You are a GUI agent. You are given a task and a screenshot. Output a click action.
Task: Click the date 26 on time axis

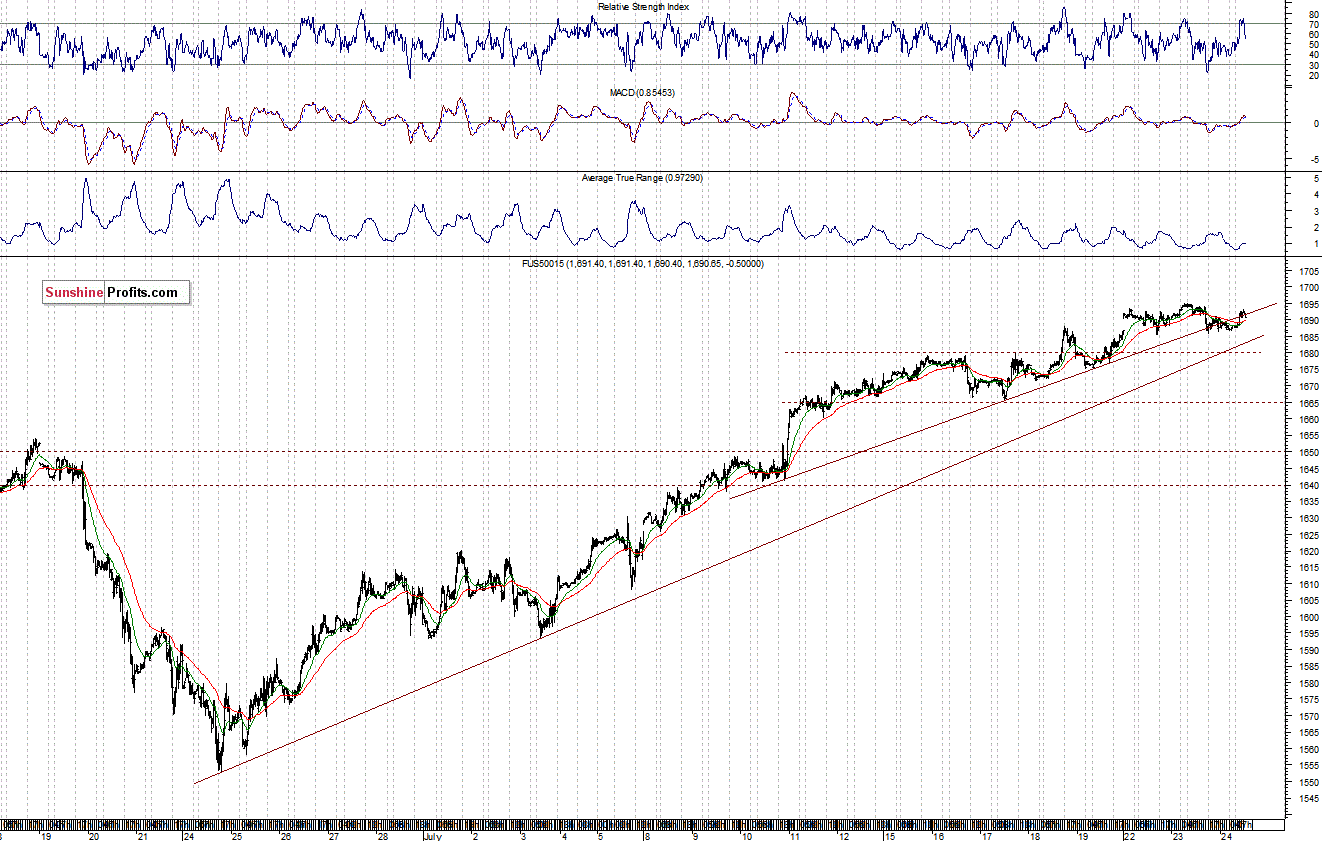(x=285, y=835)
